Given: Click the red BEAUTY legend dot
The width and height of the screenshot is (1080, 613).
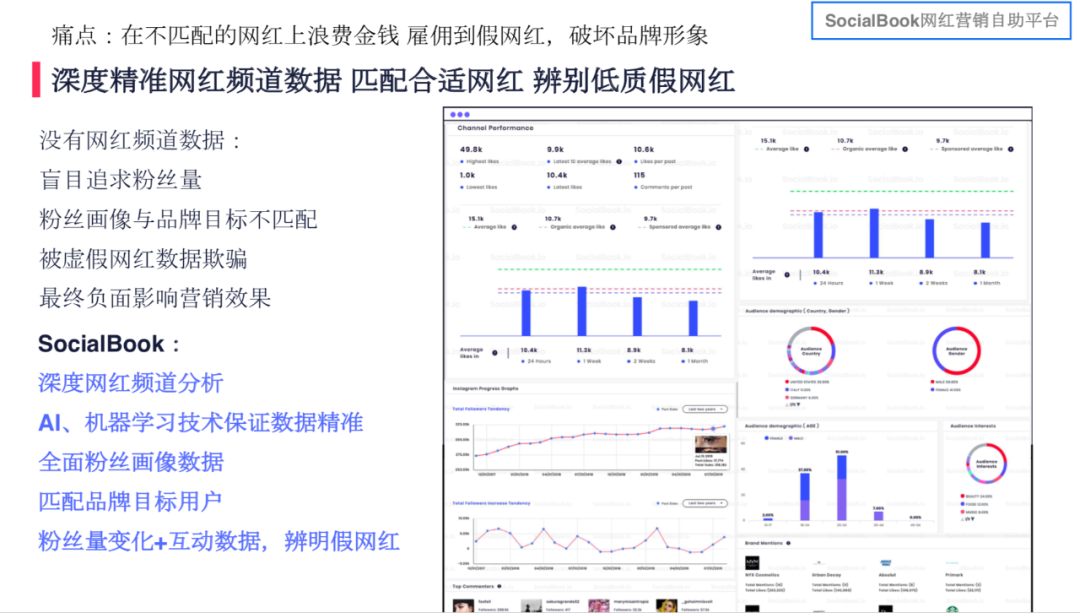Looking at the screenshot, I should (x=962, y=496).
